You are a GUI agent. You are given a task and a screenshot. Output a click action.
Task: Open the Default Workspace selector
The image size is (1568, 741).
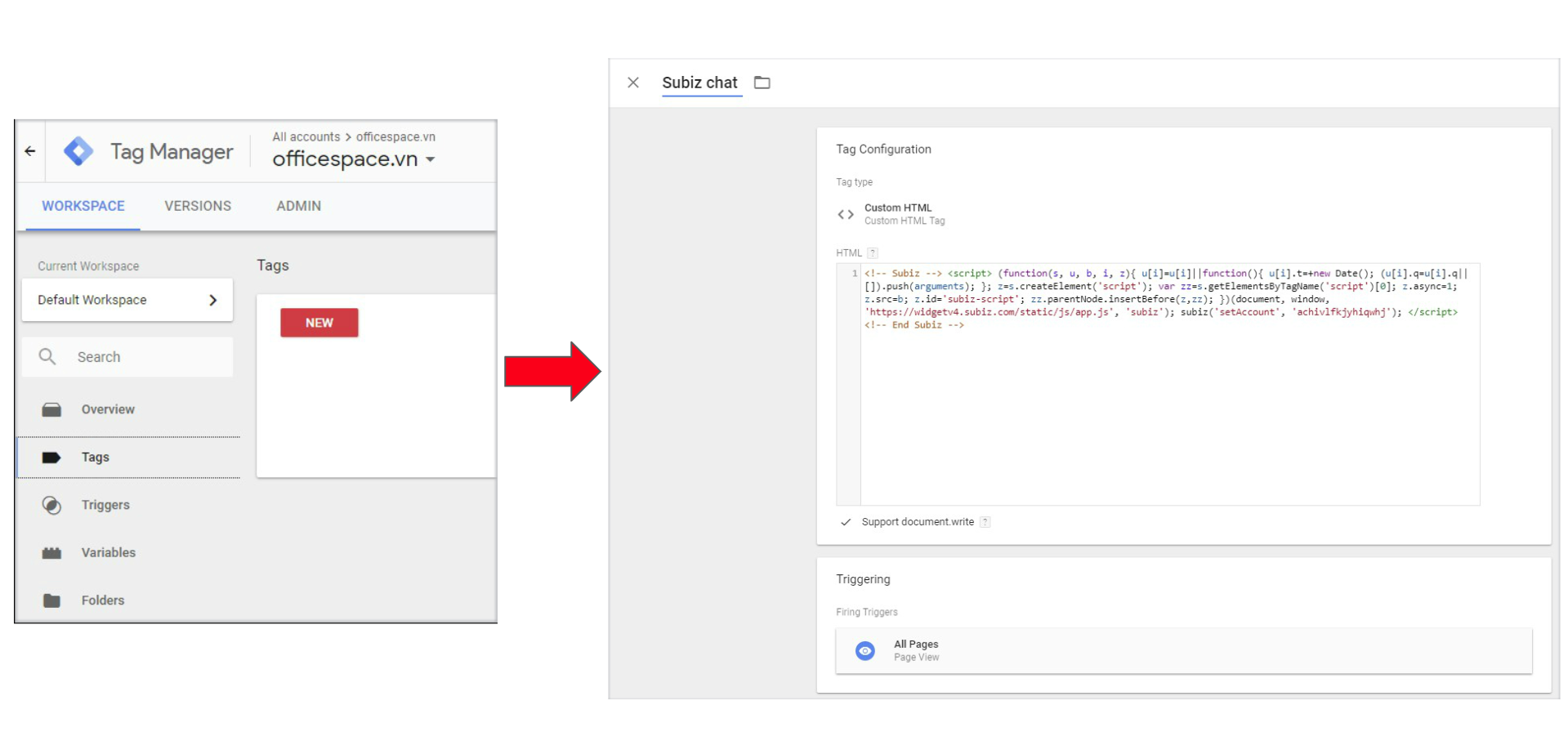(127, 300)
